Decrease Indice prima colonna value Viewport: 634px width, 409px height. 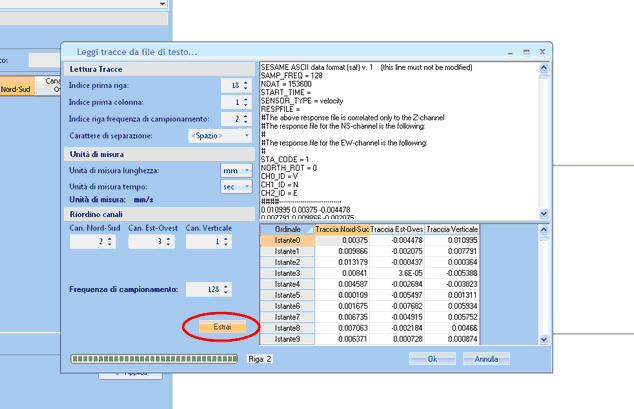click(x=245, y=105)
